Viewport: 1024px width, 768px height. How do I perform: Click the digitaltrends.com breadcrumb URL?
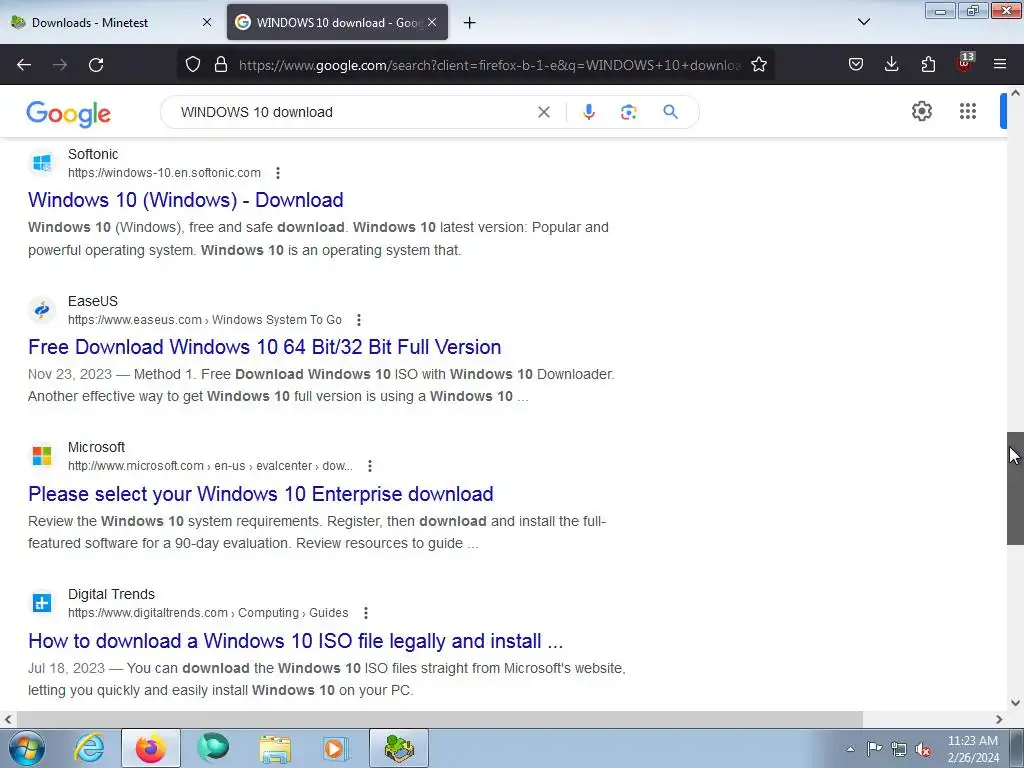[208, 613]
